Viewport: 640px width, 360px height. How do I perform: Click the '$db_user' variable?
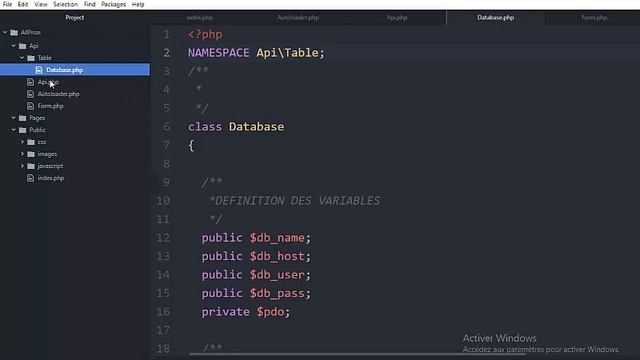277,275
